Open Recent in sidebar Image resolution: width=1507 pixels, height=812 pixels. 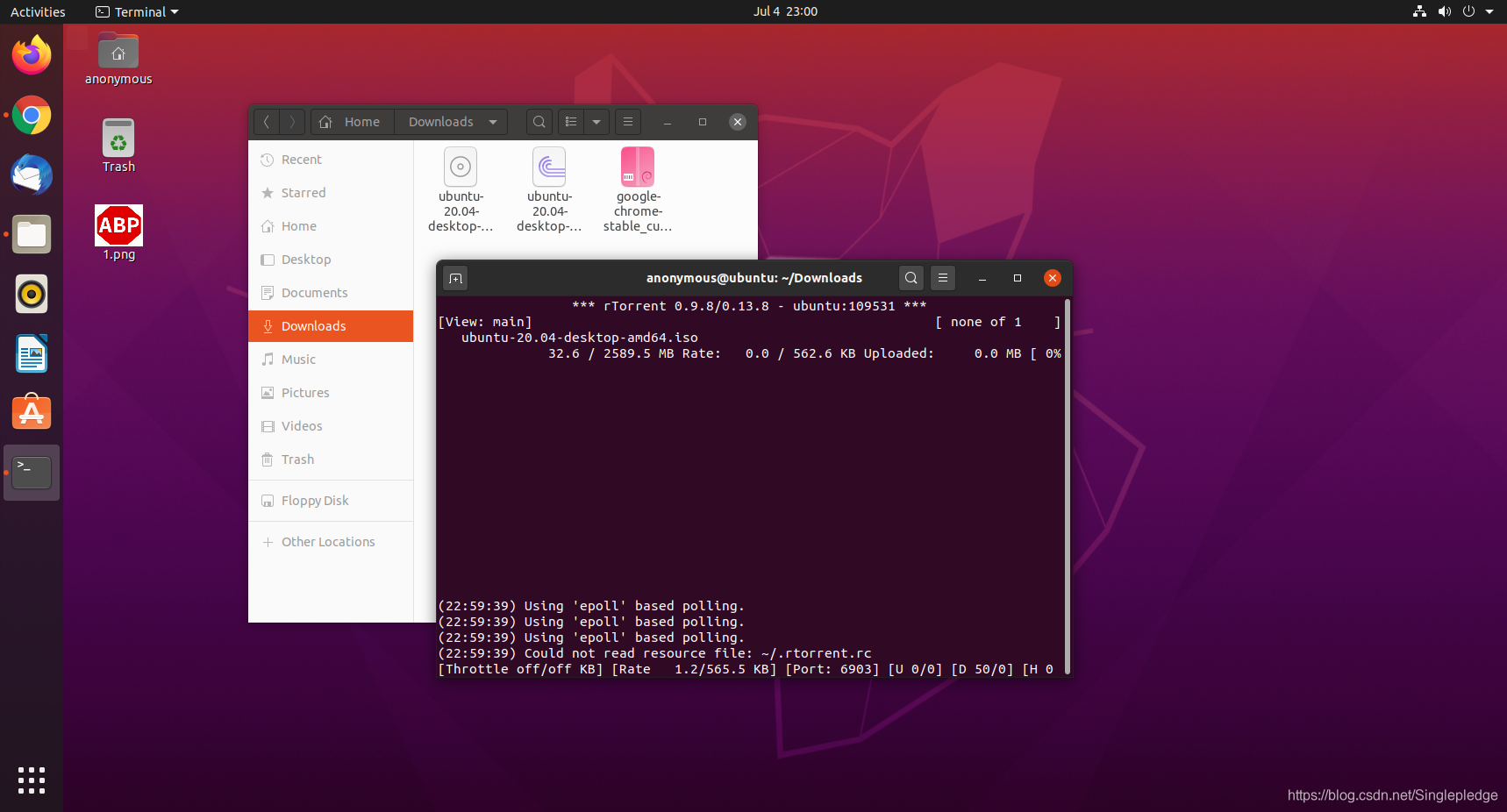(331, 160)
